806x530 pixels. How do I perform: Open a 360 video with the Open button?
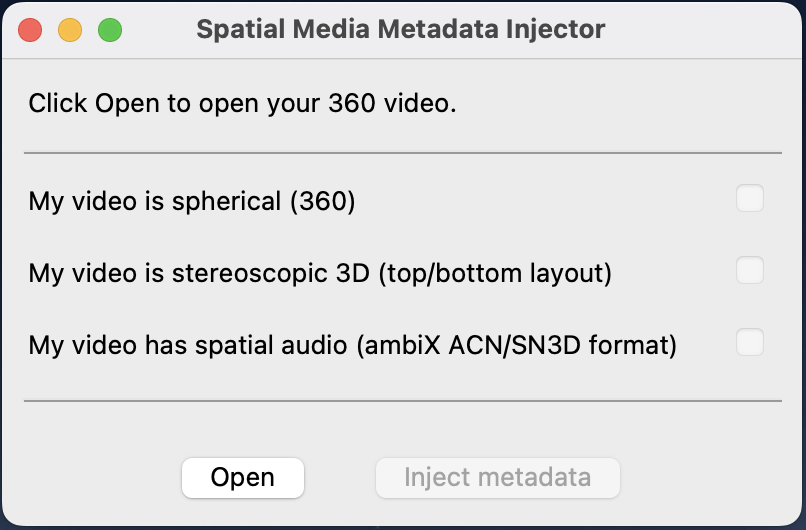pos(243,478)
